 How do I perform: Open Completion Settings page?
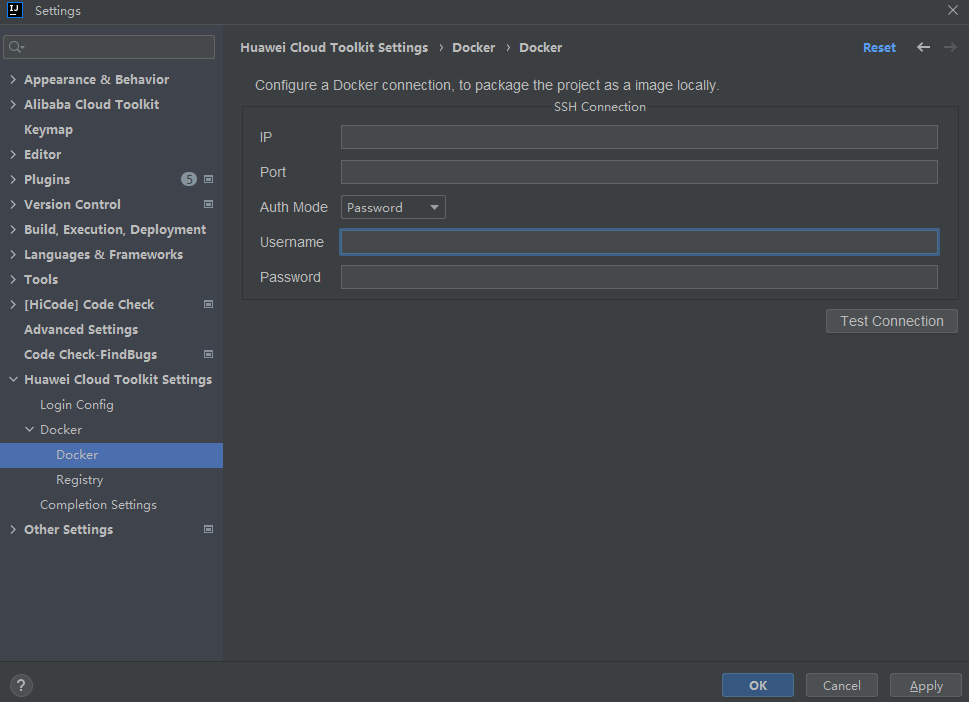click(98, 505)
